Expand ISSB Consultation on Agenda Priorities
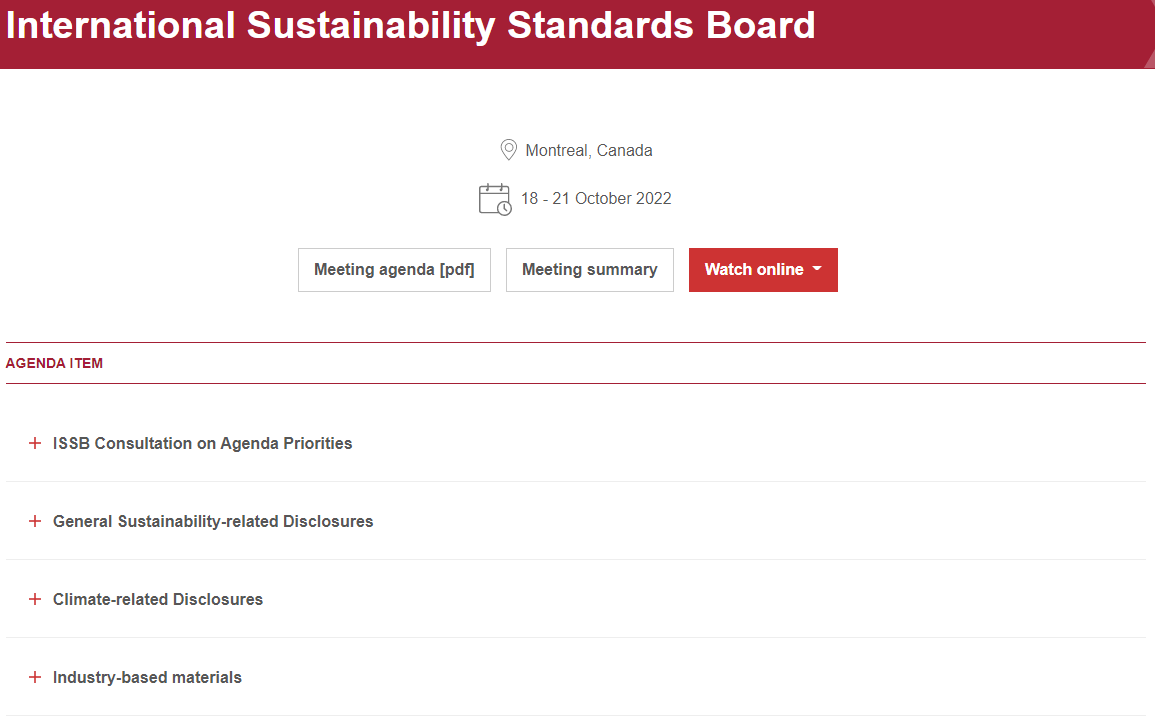The image size is (1155, 723). pos(203,443)
